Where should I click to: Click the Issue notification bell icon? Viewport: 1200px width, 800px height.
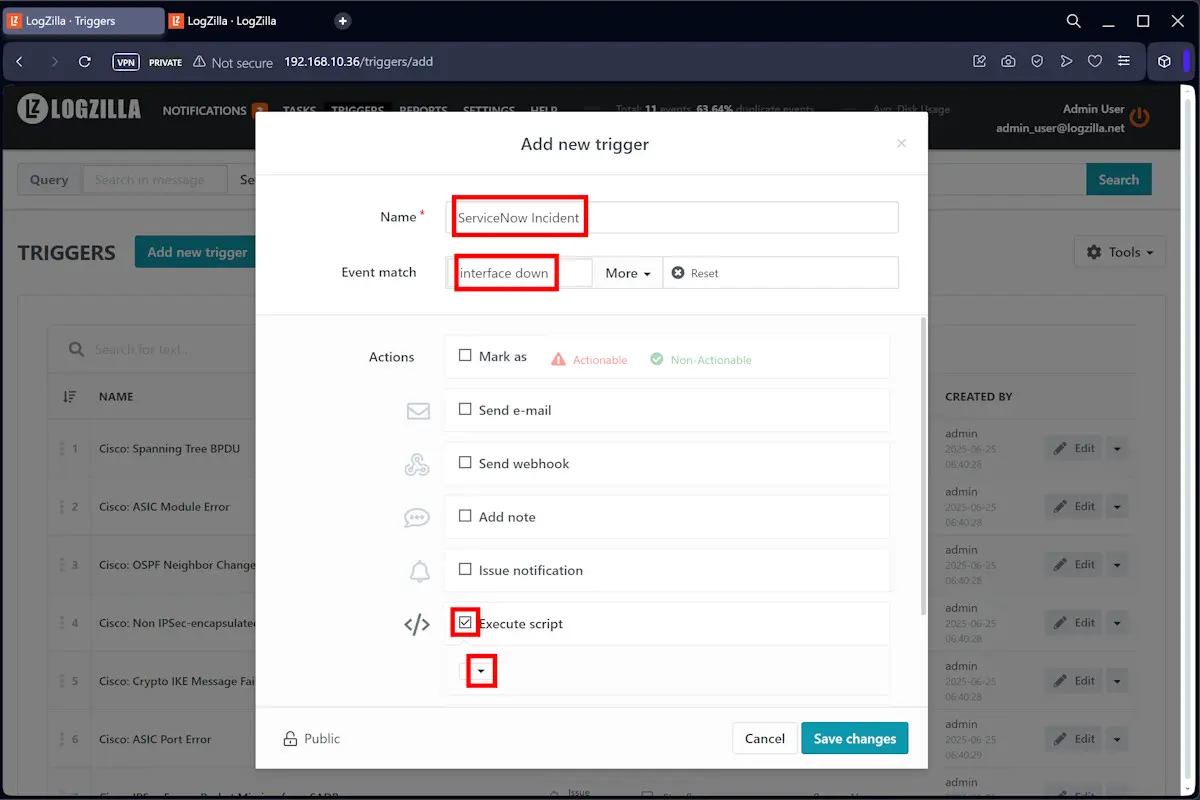point(418,571)
